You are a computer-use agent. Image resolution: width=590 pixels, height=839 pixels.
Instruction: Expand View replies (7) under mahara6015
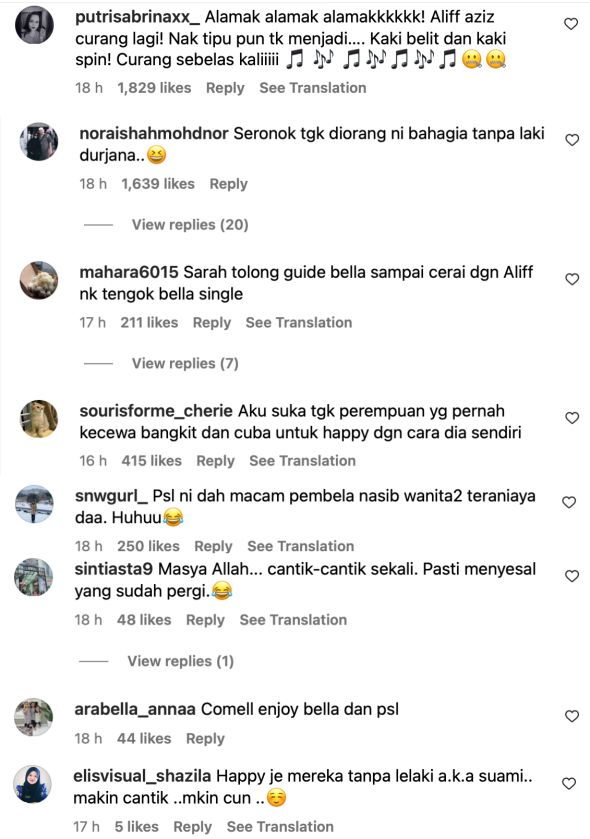tap(185, 363)
